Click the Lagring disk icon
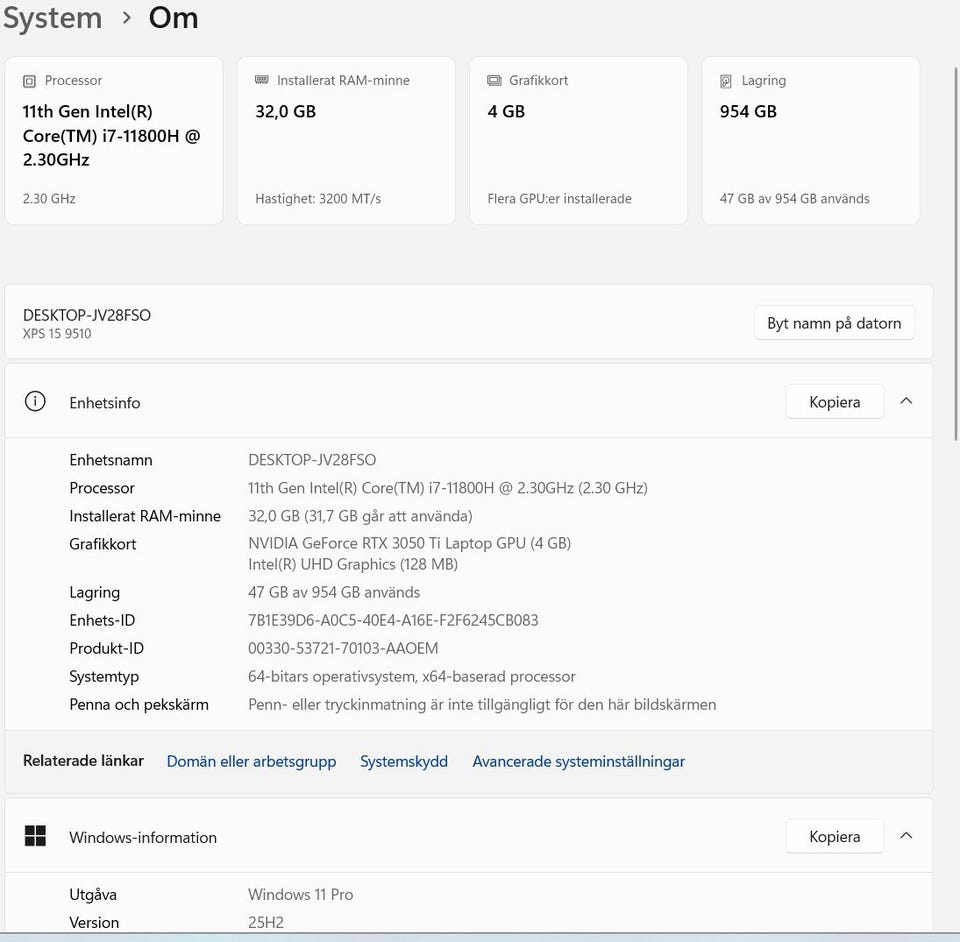Viewport: 960px width, 942px height. 726,81
